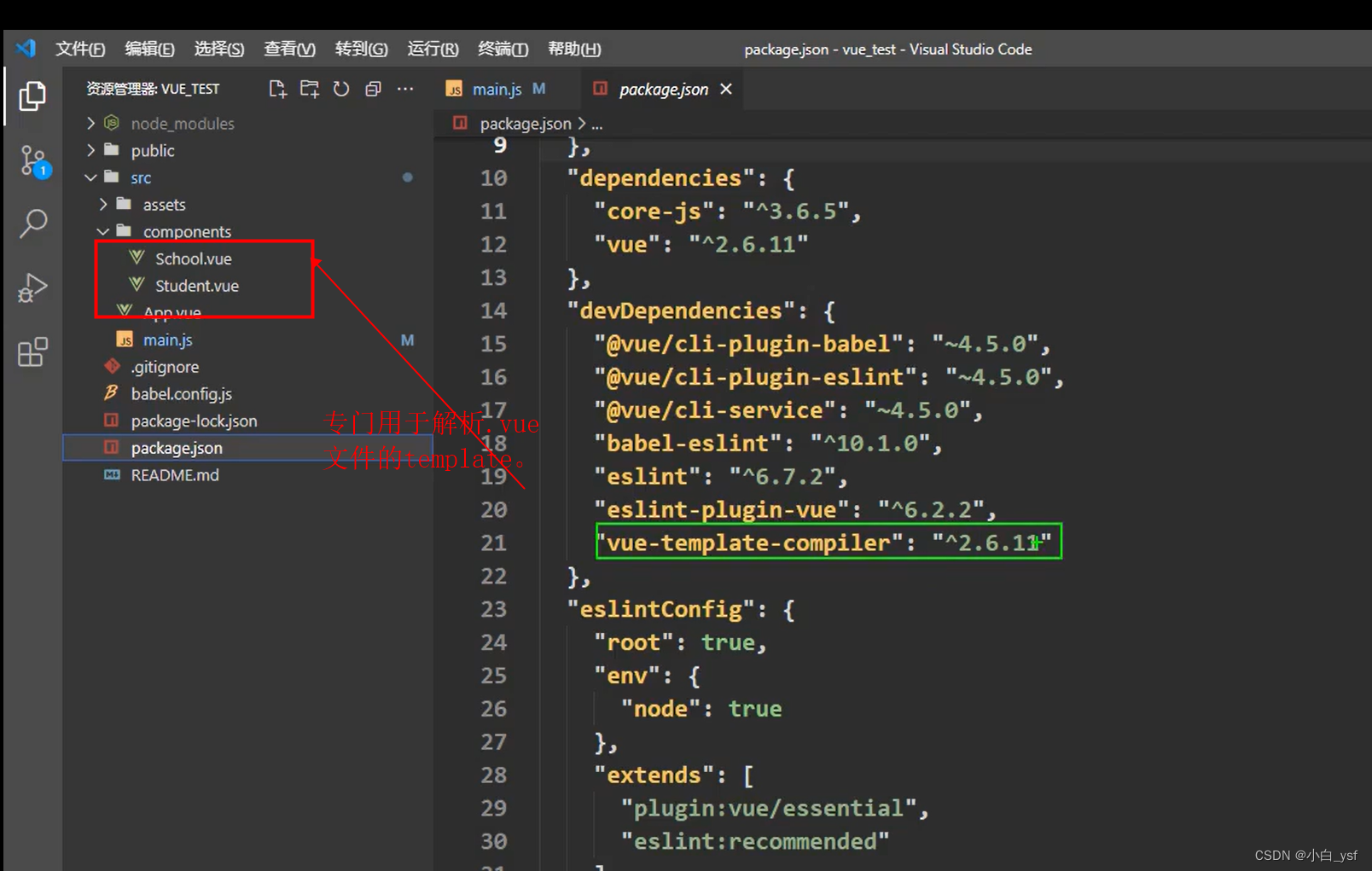Open the 选择(S) menu
The height and width of the screenshot is (871, 1372).
[219, 49]
